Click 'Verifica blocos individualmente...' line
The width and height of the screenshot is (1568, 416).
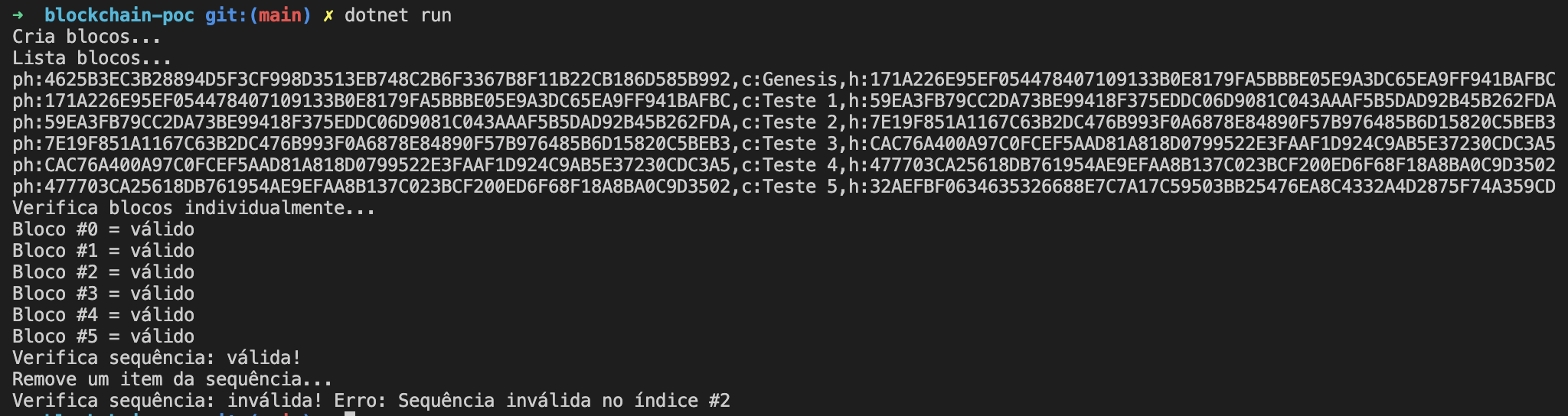[x=194, y=208]
